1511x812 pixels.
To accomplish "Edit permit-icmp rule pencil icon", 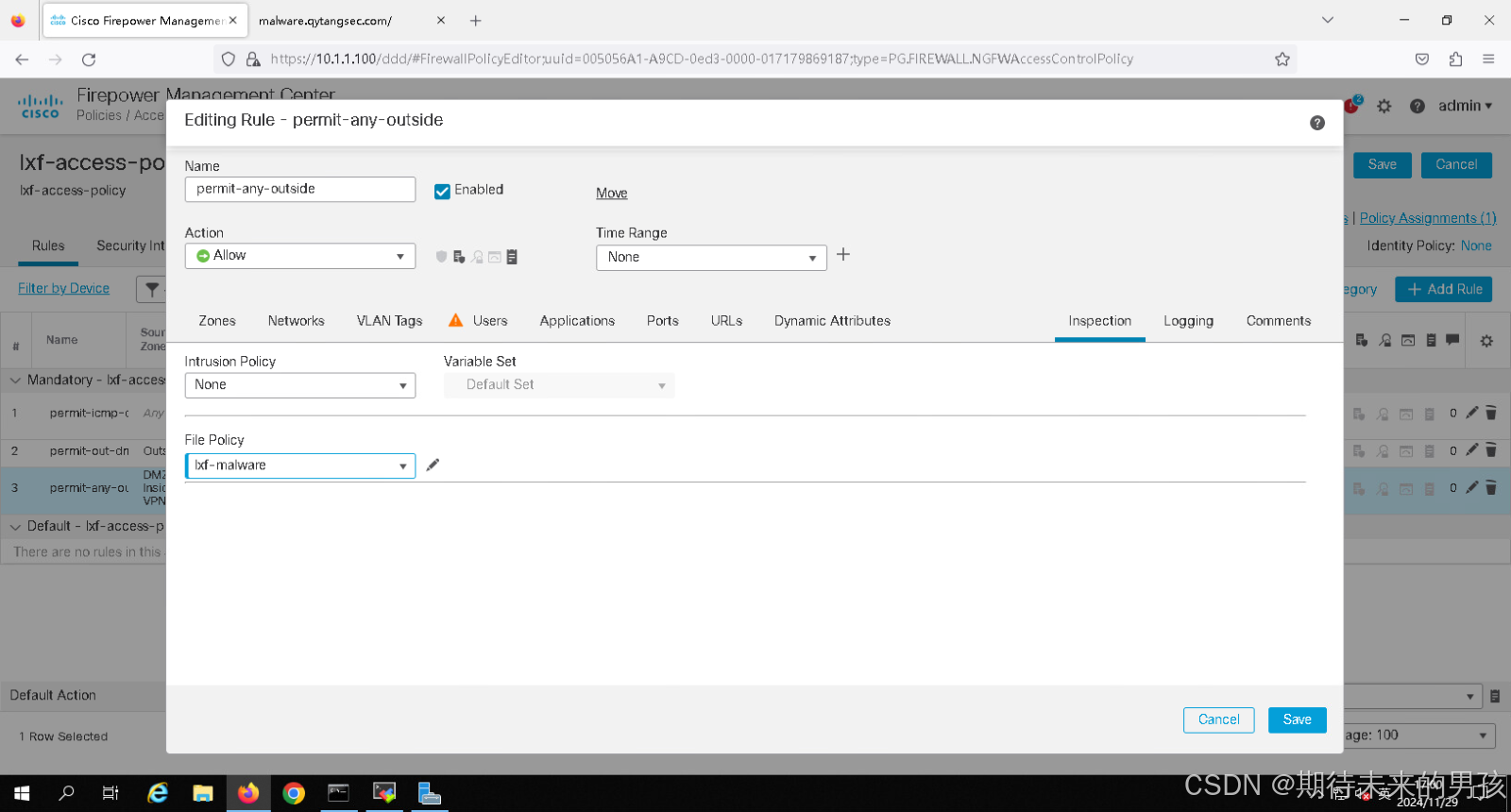I will (1471, 413).
